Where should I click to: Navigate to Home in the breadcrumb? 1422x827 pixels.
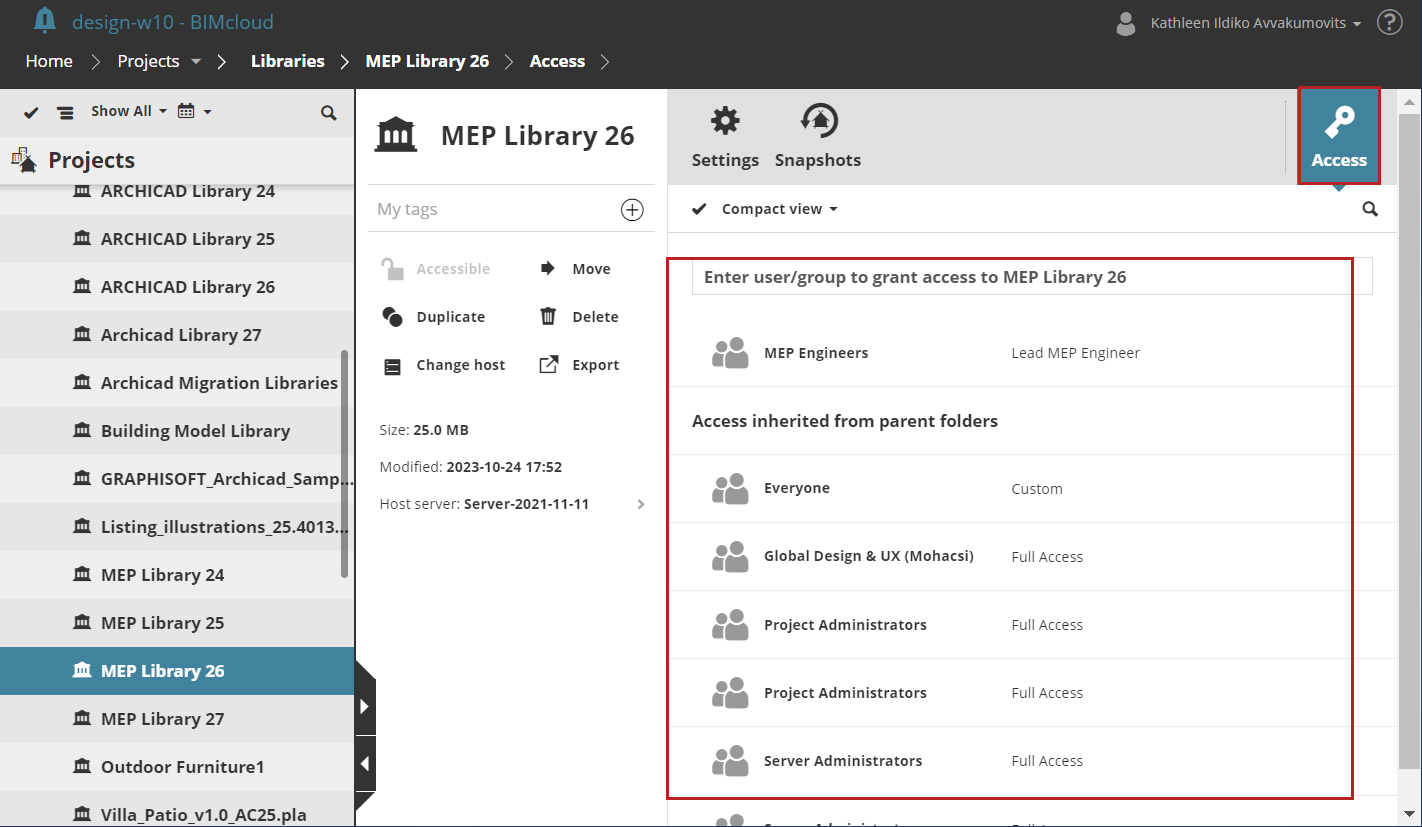[x=49, y=61]
